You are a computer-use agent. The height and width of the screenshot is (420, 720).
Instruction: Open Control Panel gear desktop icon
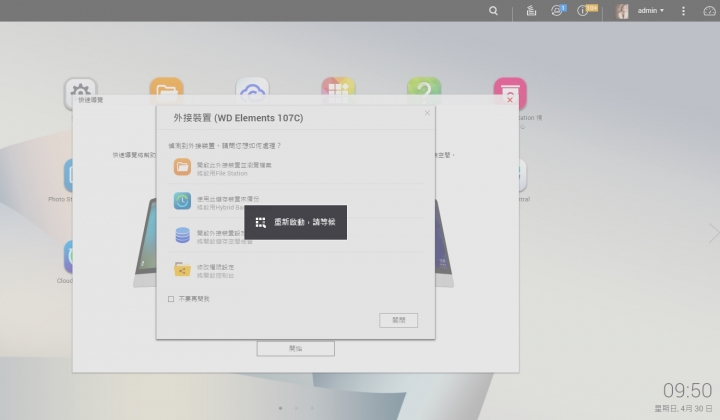(81, 87)
